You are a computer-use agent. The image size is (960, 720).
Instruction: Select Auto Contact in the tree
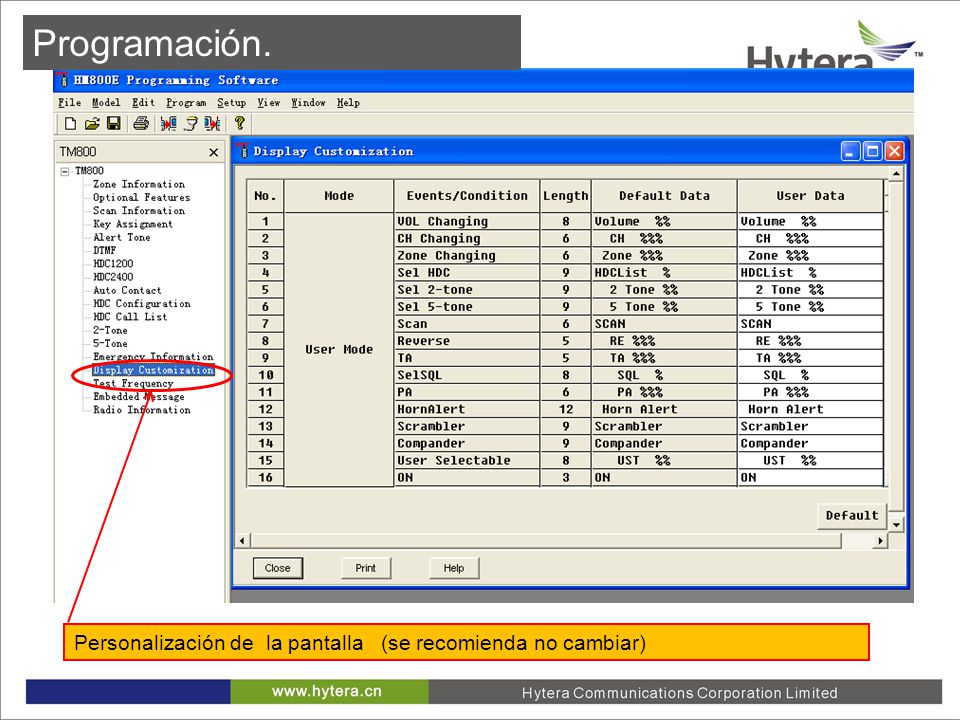click(x=127, y=290)
